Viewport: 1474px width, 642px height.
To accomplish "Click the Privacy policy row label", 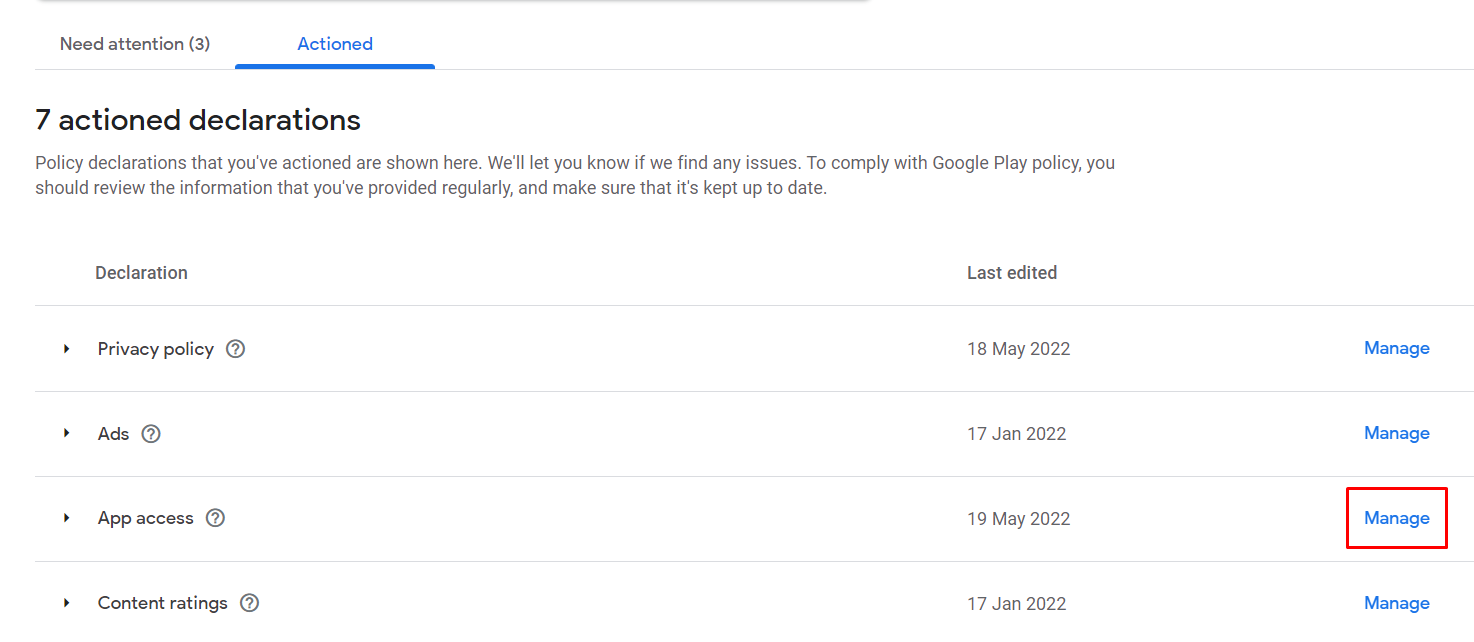I will pos(156,349).
